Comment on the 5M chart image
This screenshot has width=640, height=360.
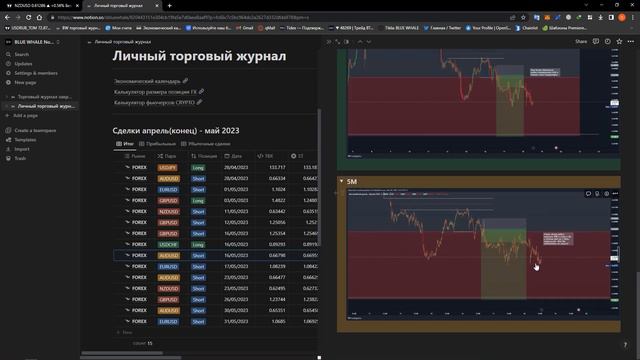[588, 193]
